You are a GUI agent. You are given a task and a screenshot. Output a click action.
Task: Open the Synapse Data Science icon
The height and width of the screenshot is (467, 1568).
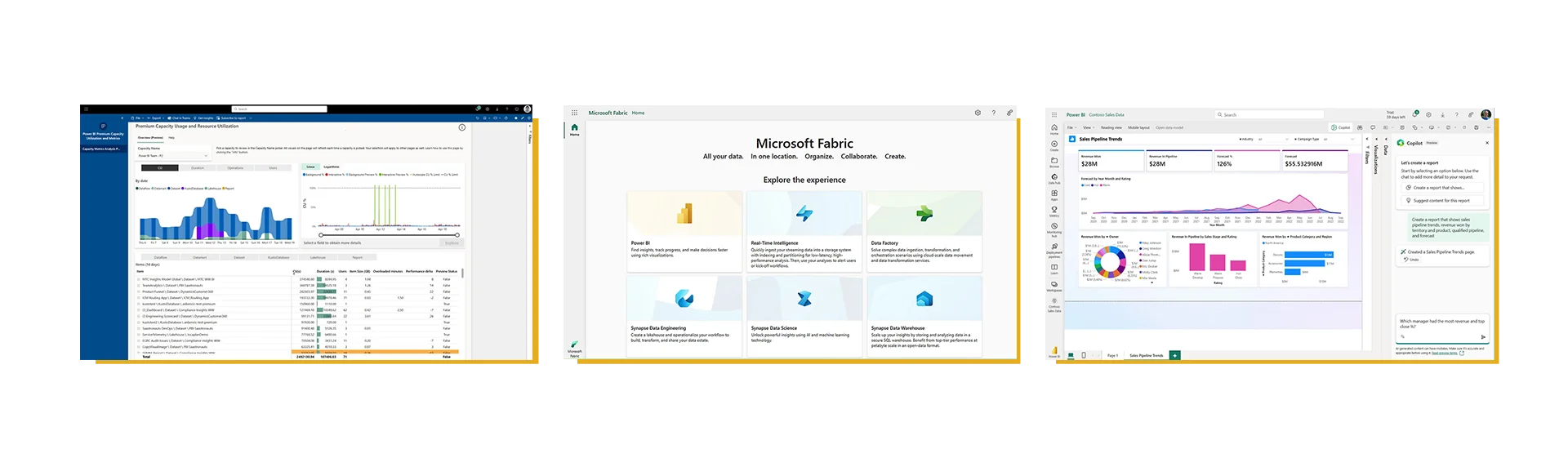[804, 299]
